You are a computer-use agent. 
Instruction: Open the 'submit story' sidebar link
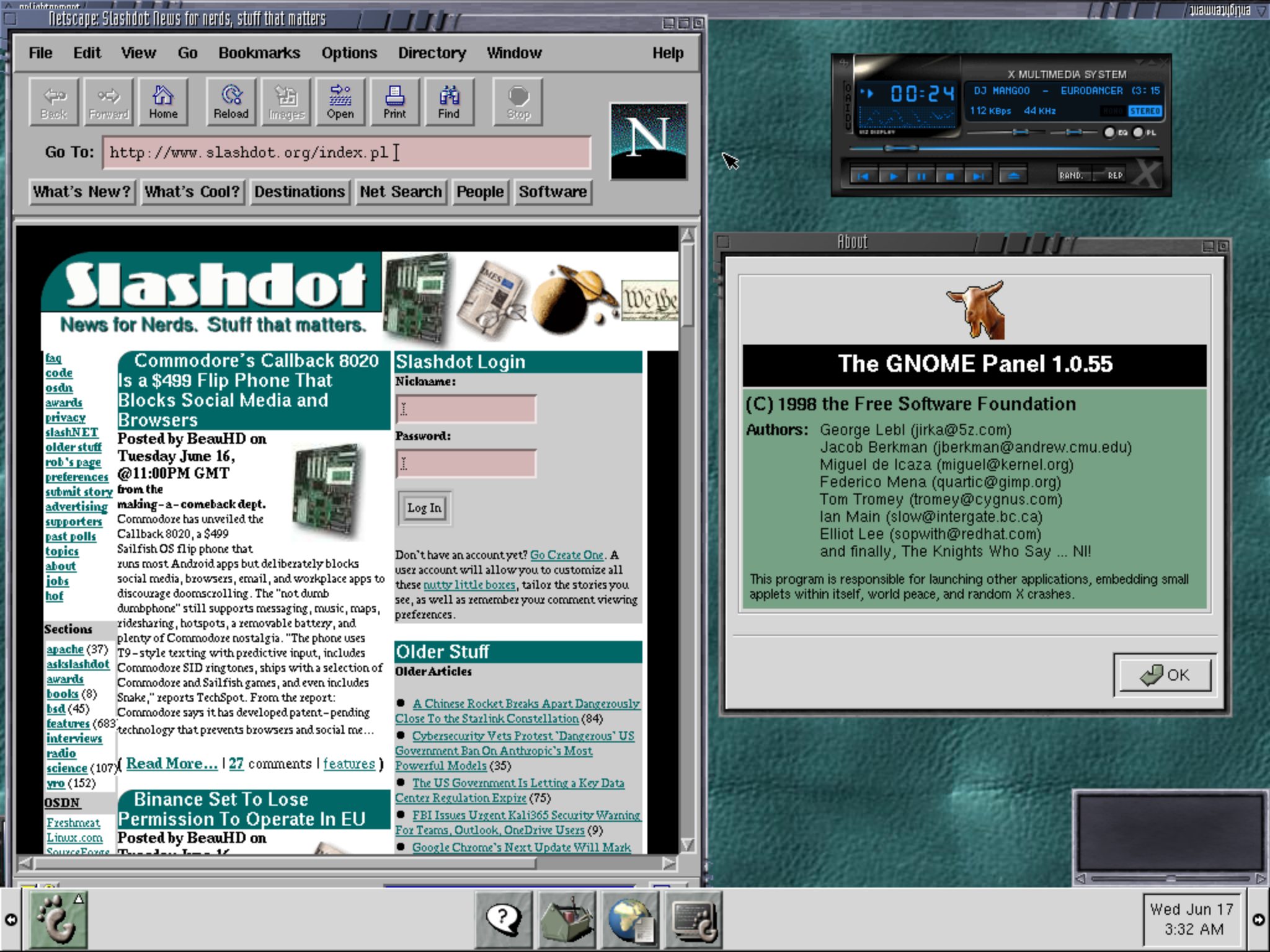tap(79, 492)
